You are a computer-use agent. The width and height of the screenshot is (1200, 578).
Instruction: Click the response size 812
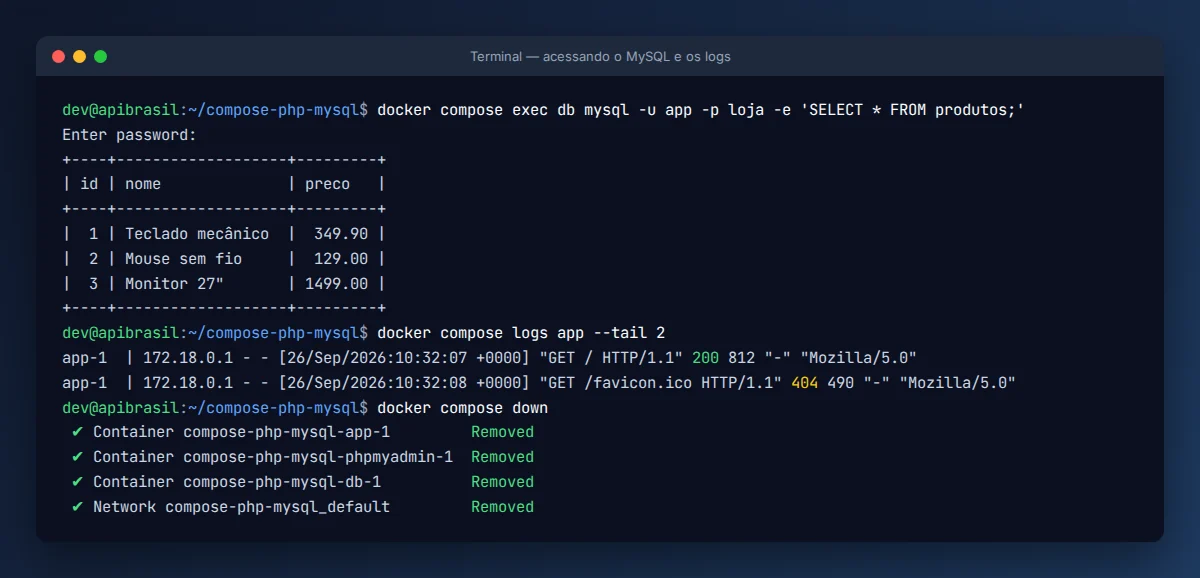[x=741, y=358]
